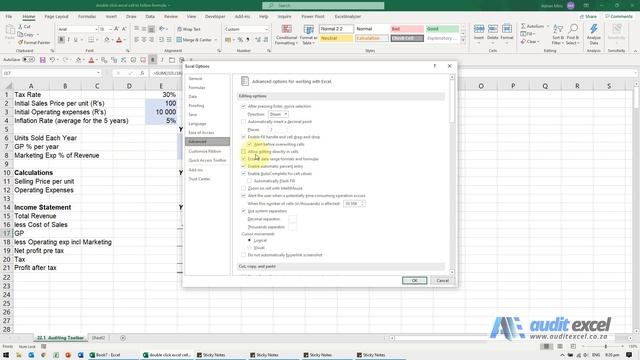Toggle 'Automatically insert a decimal point' checkbox
Image resolution: width=640 pixels, height=360 pixels.
(x=244, y=122)
